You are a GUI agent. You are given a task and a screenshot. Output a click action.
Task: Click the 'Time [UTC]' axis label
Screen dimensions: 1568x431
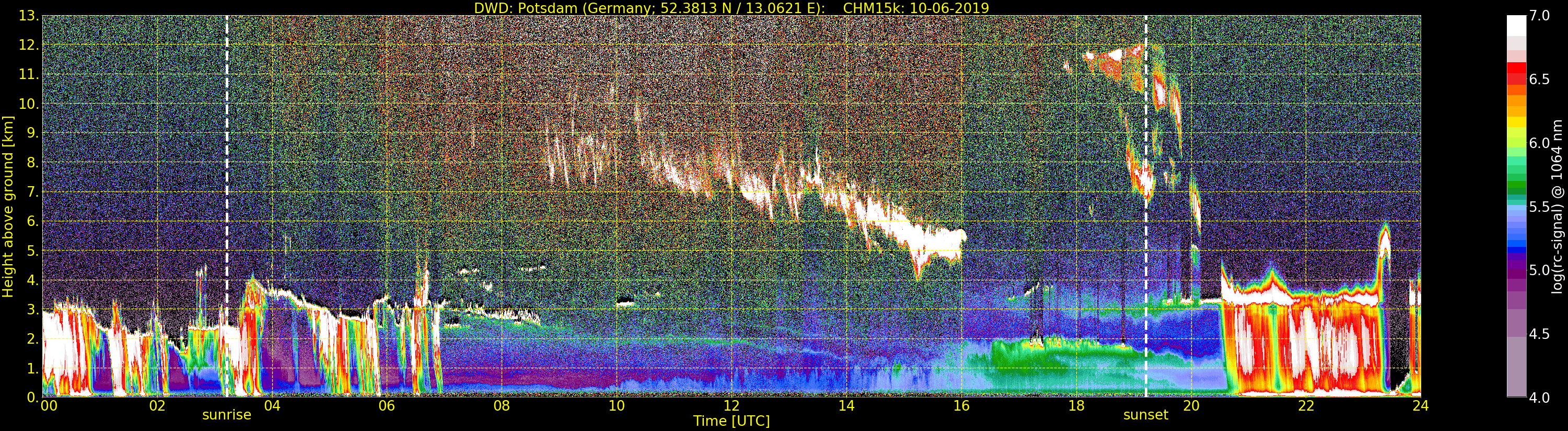[731, 421]
